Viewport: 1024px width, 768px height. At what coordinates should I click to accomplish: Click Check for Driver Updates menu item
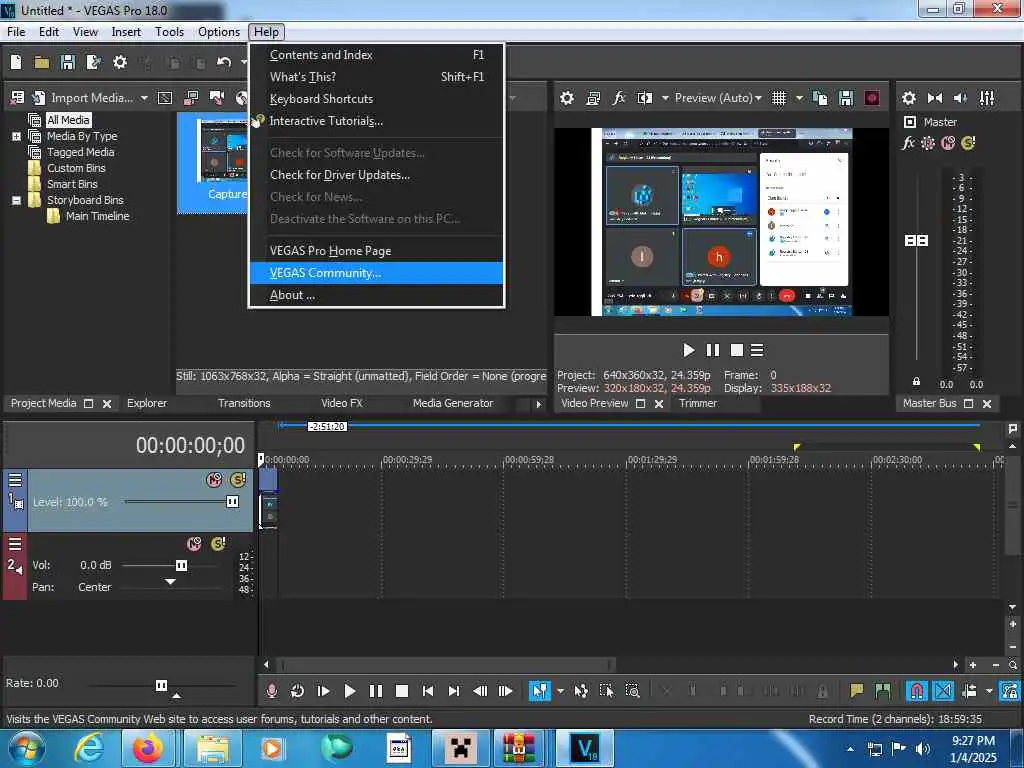[376, 175]
